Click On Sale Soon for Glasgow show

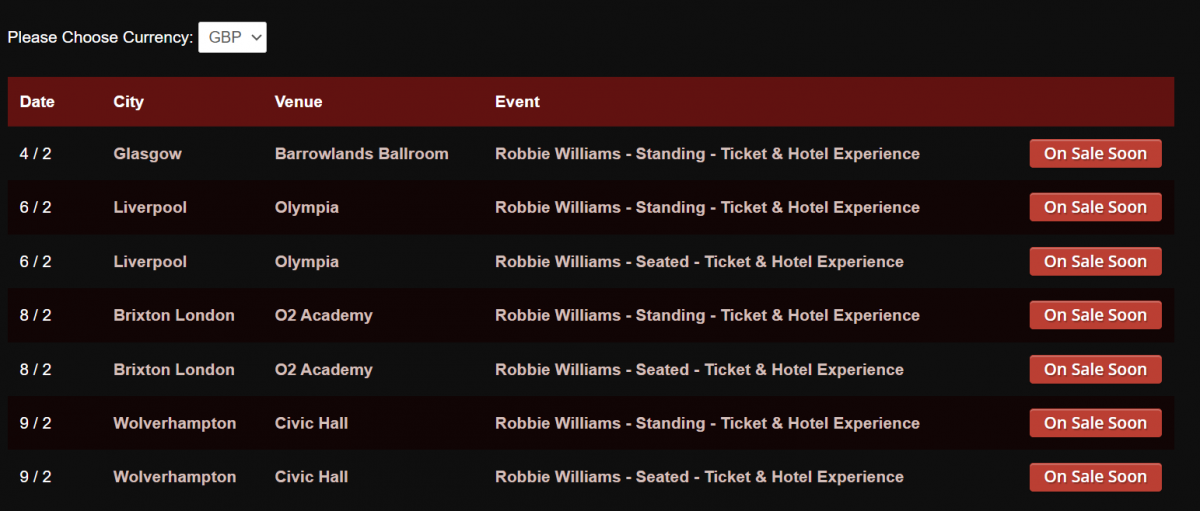[x=1095, y=154]
